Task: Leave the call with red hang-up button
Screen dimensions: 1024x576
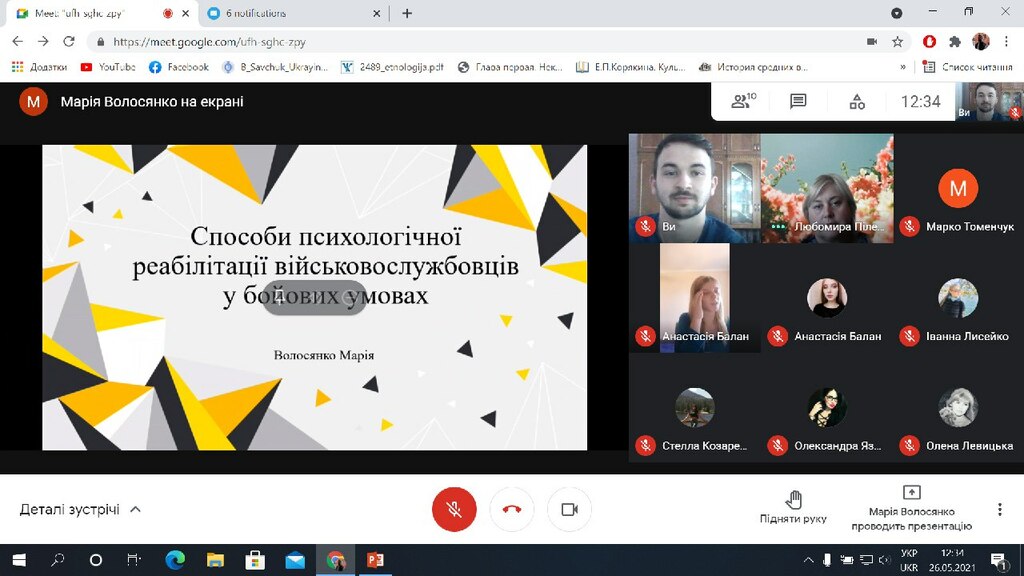Action: [x=512, y=509]
